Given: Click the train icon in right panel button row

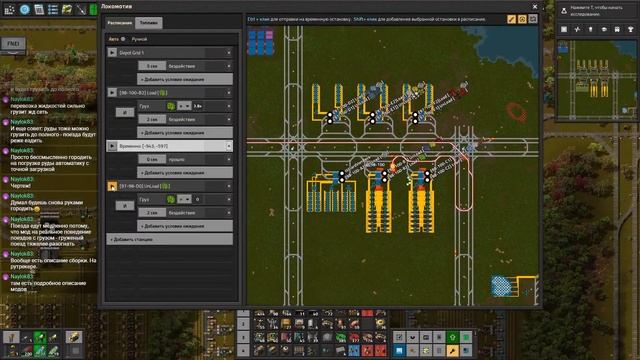Looking at the screenshot, I should [617, 29].
